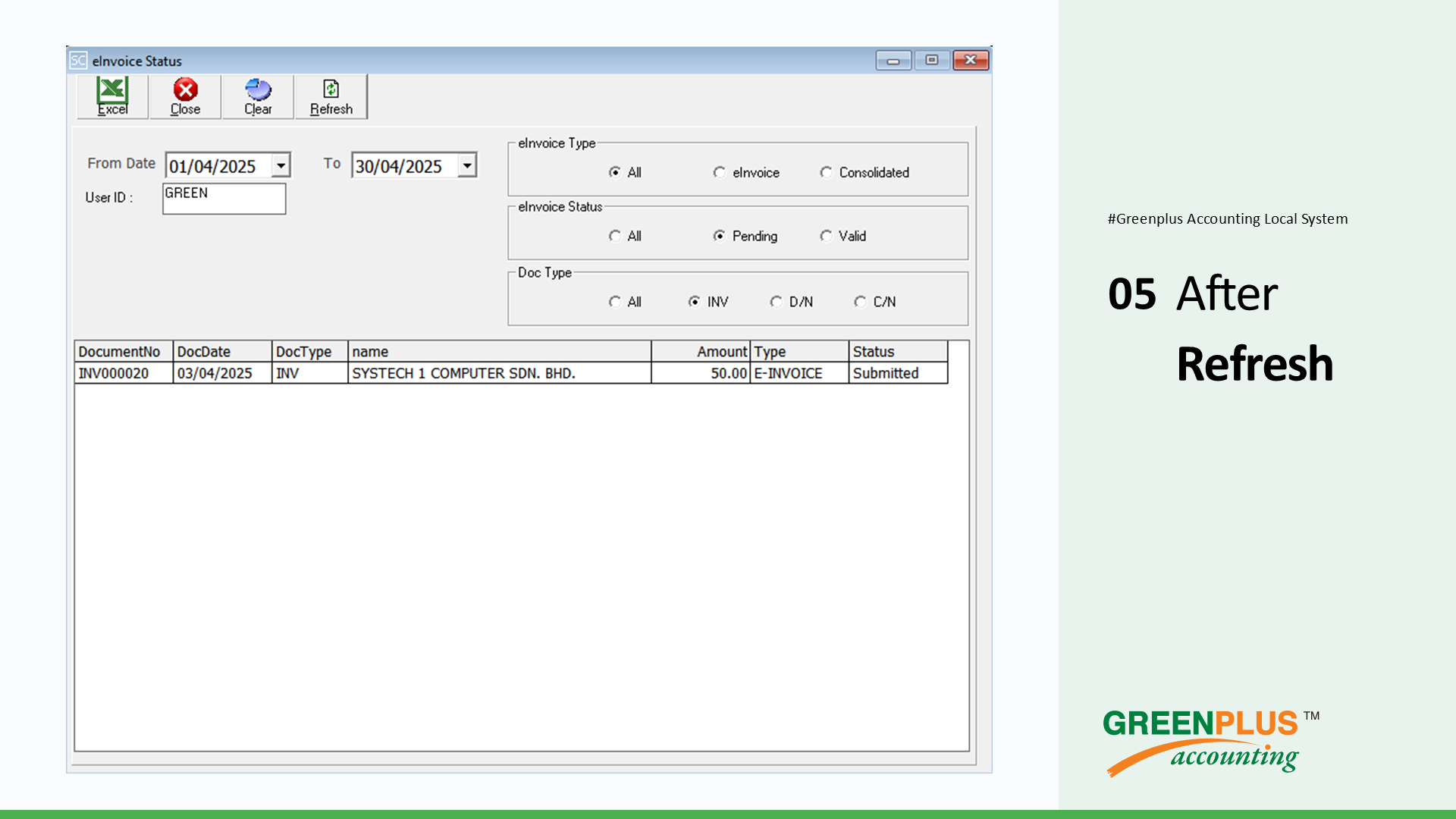Click the Status column header

click(x=899, y=351)
